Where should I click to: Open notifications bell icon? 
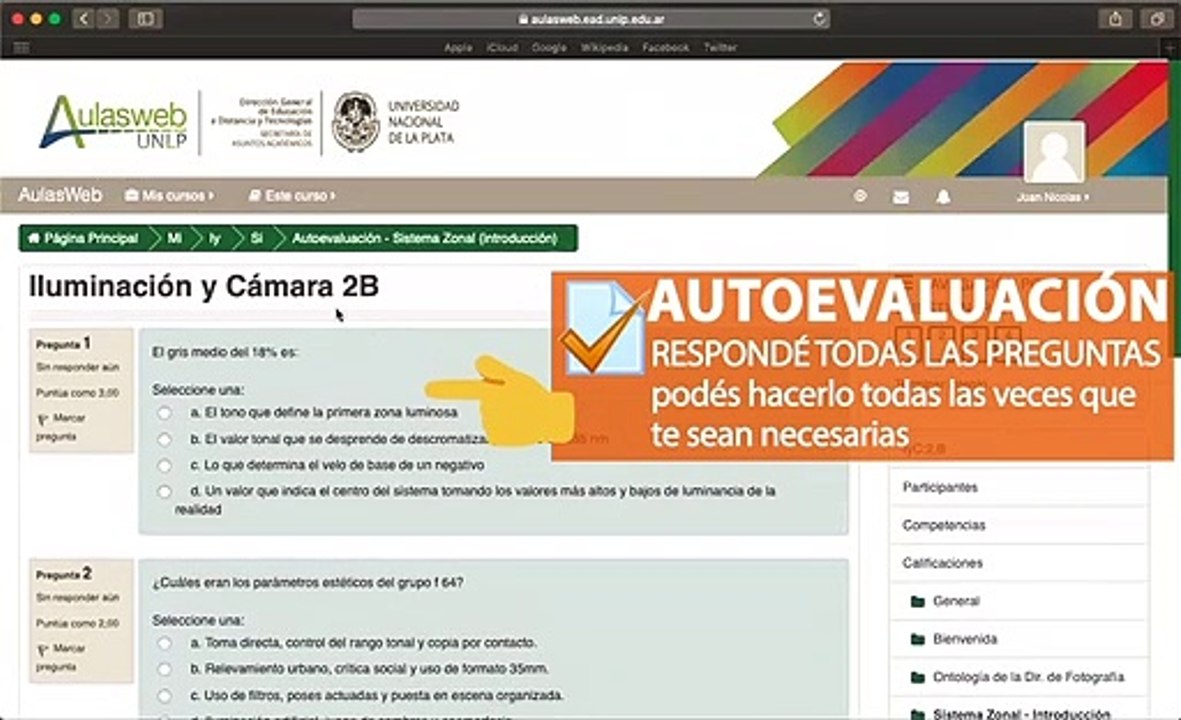point(942,197)
